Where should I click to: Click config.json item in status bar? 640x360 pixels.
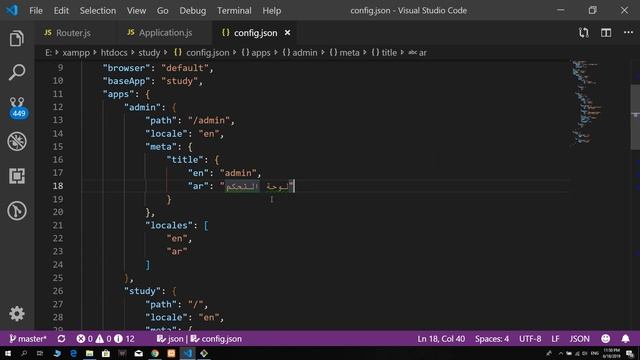click(216, 339)
